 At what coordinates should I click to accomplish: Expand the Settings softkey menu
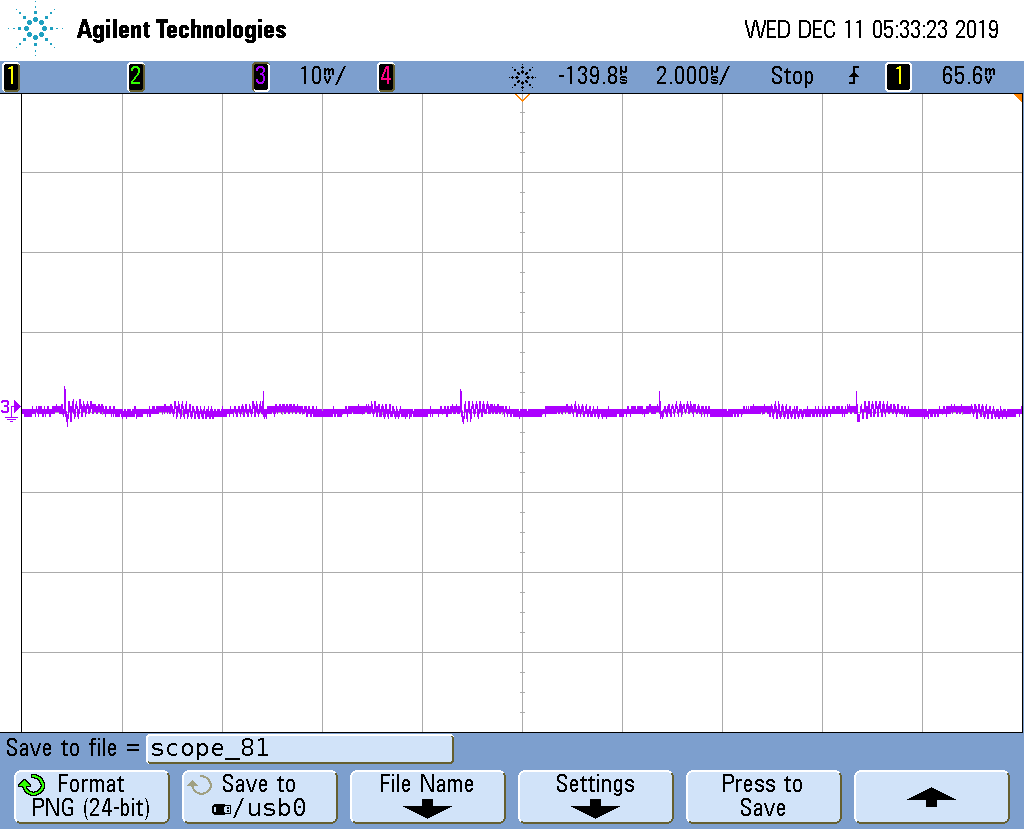point(595,796)
